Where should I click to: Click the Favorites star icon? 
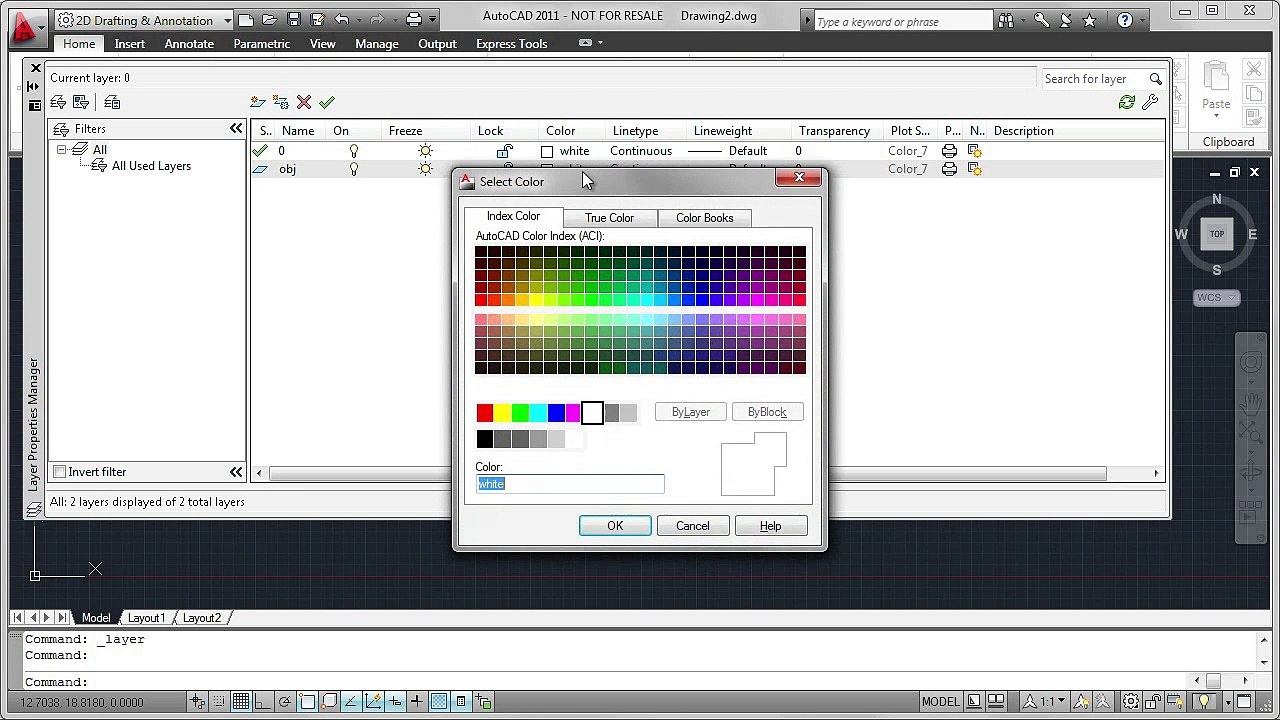click(x=1090, y=20)
